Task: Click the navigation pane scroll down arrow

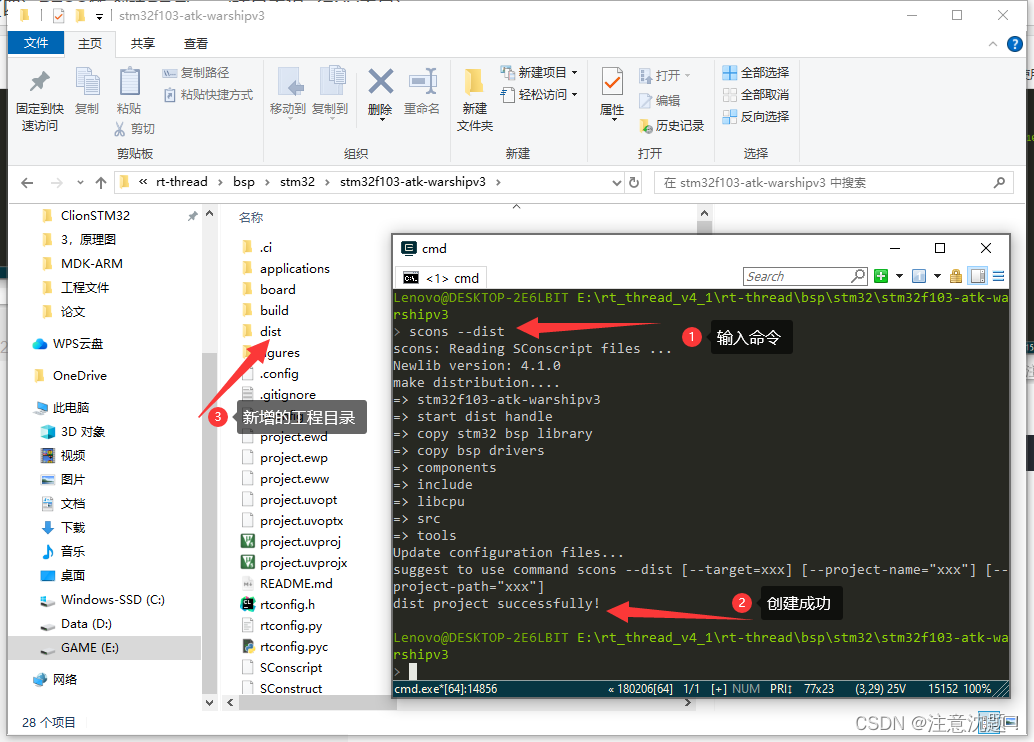Action: [209, 702]
